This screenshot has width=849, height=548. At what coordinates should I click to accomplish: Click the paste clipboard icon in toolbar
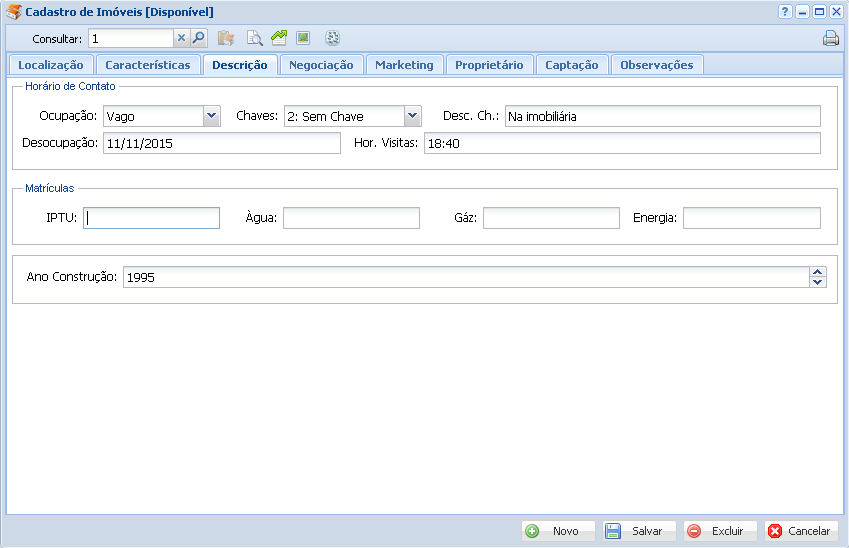(x=226, y=39)
